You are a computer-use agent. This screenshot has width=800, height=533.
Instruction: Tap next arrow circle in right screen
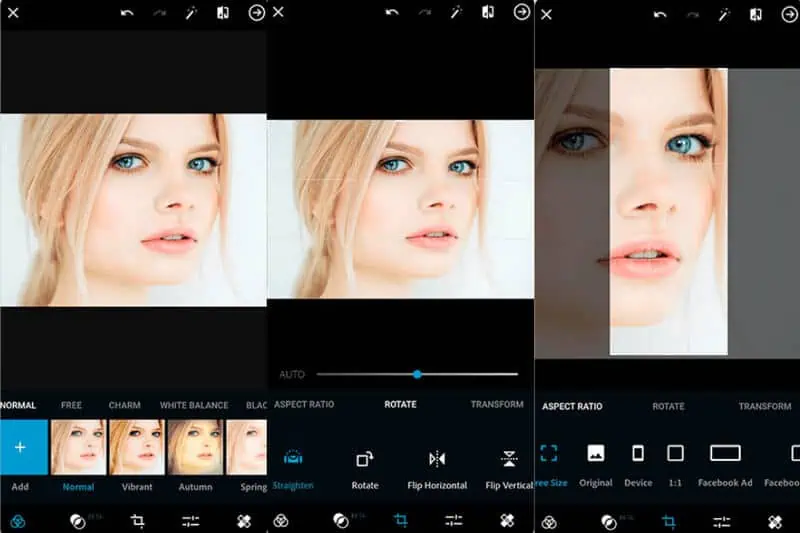pos(790,14)
